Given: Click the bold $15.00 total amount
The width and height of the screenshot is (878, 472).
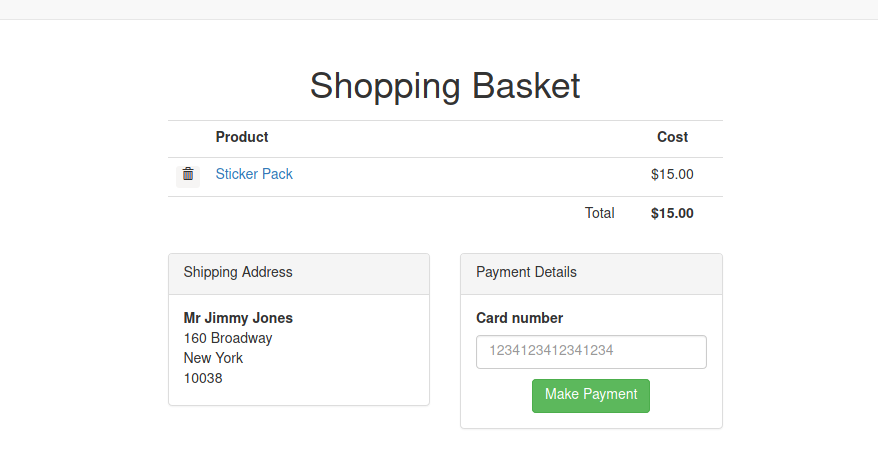Looking at the screenshot, I should click(672, 213).
